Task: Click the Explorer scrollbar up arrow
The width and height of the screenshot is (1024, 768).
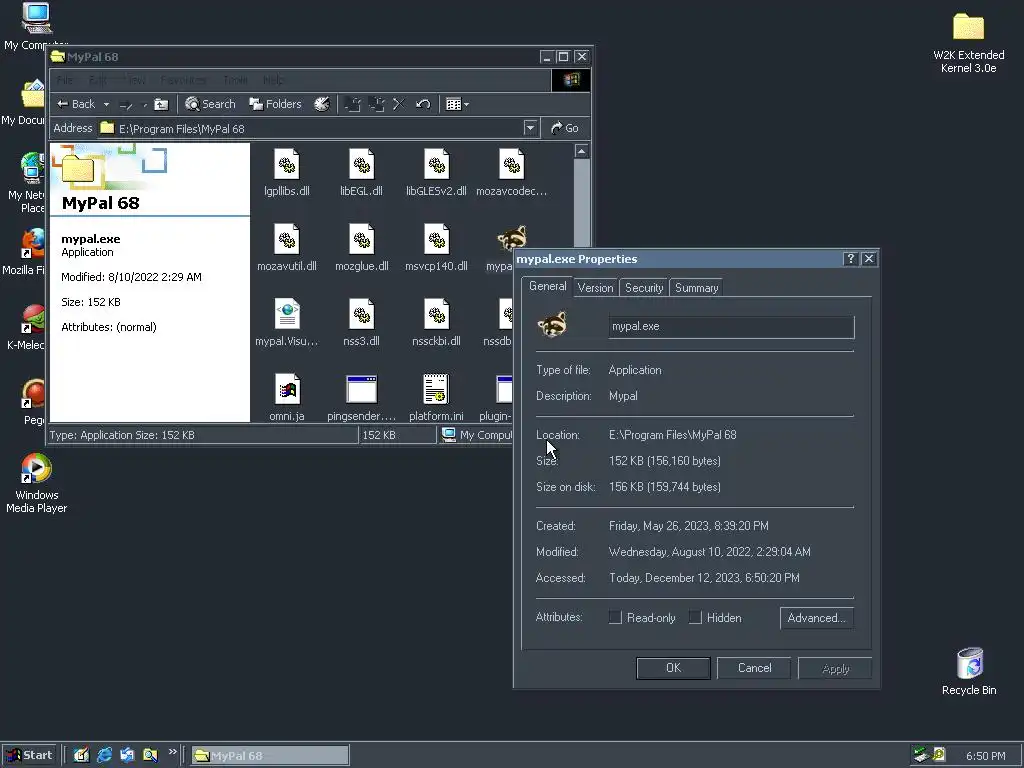Action: [581, 151]
